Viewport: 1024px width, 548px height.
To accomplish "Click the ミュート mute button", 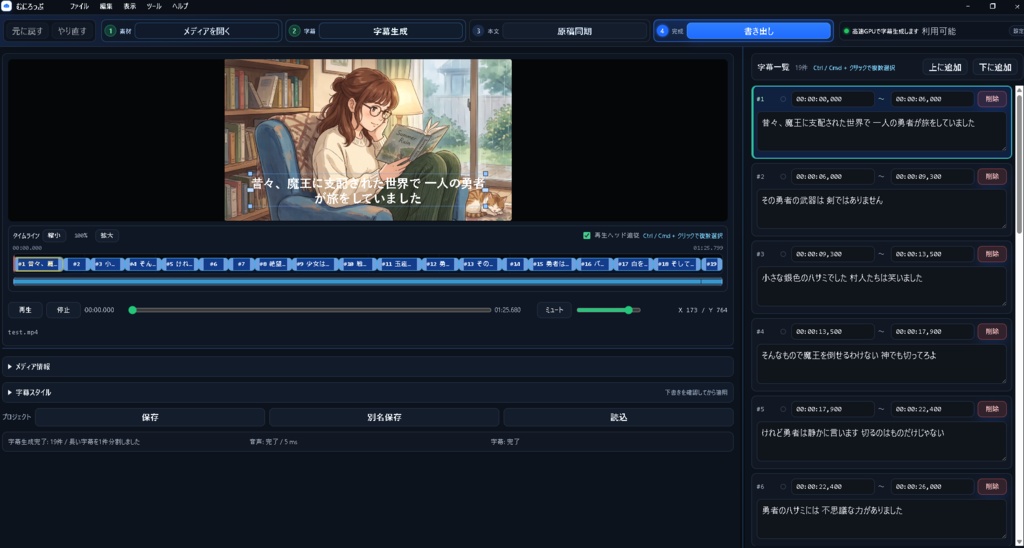I will [554, 310].
